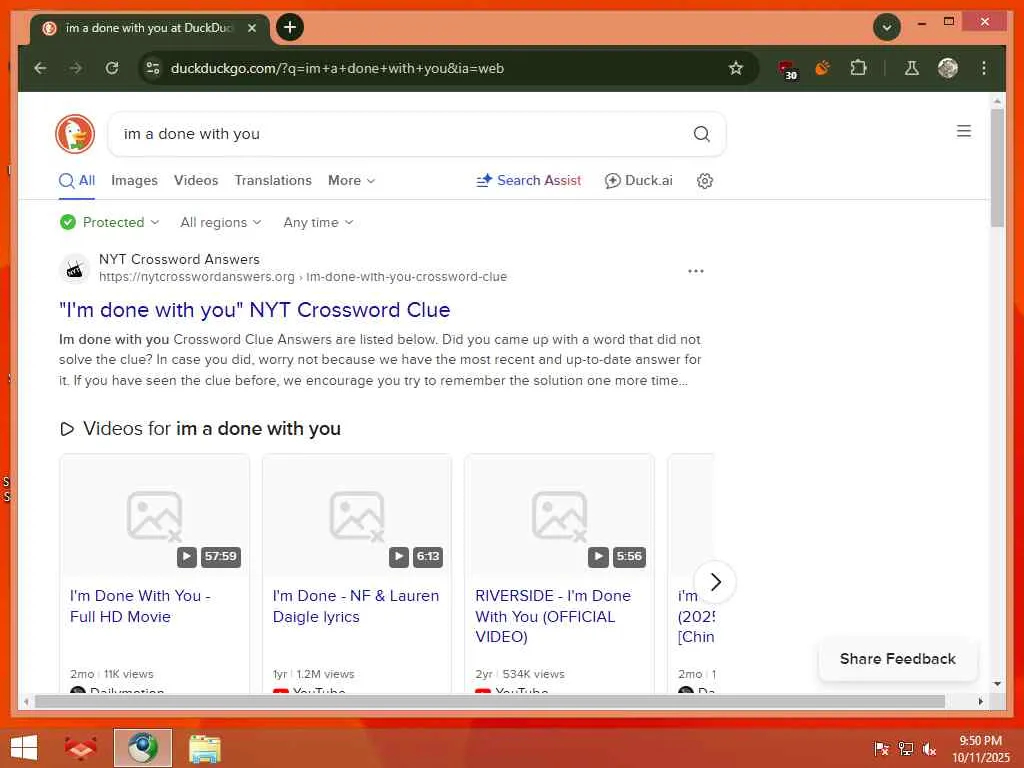This screenshot has width=1024, height=768.
Task: Close the DuckDuckGo tab
Action: click(252, 28)
